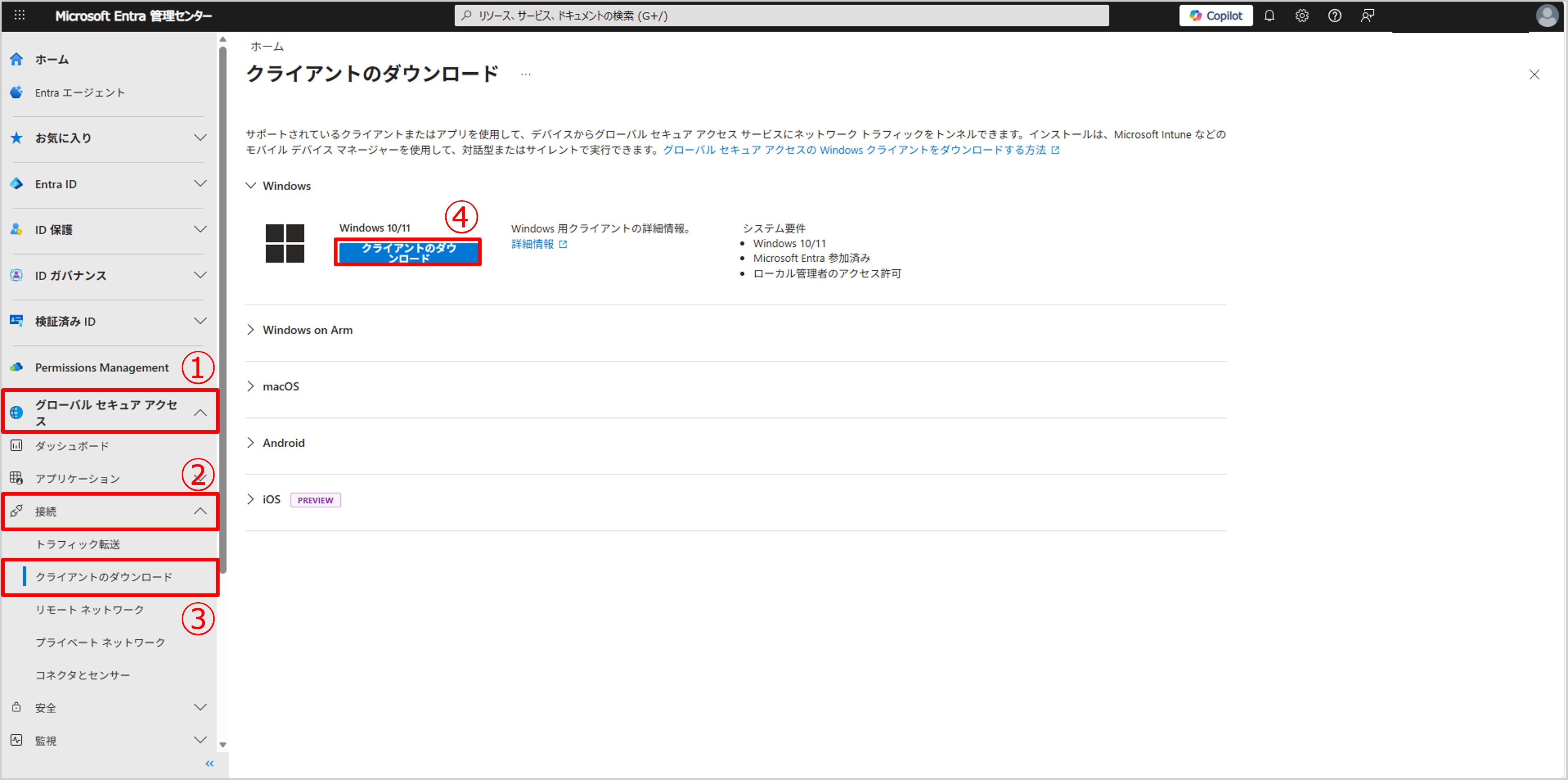
Task: Click the resource search box
Action: pos(781,16)
